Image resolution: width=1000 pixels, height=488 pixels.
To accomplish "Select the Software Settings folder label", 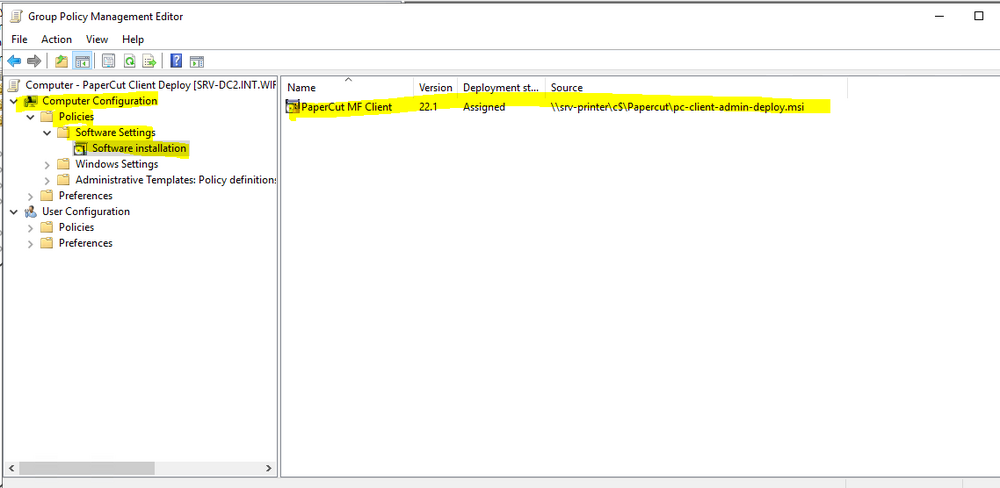I will [115, 133].
